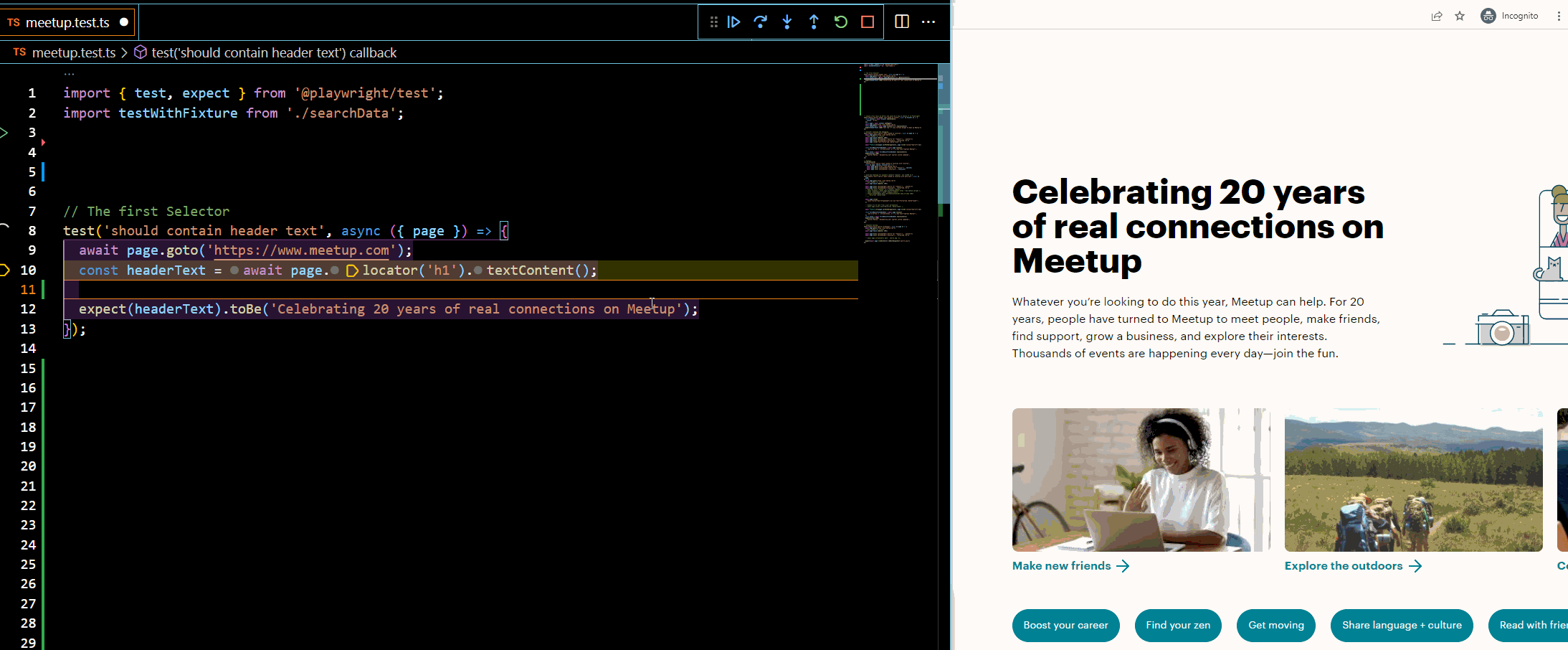Click the test callback breadcrumb item

click(x=274, y=52)
